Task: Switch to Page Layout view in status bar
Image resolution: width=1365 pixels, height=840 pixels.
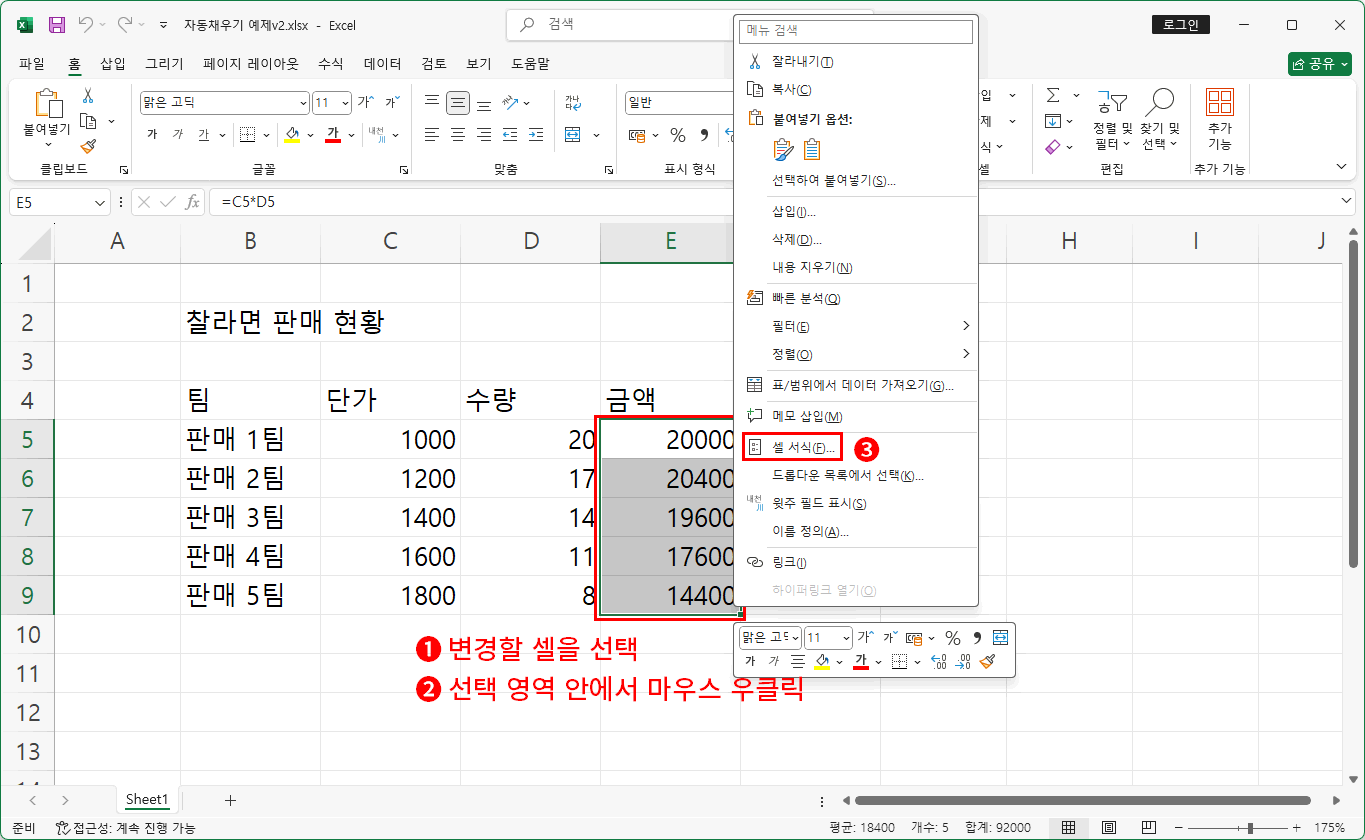Action: [1109, 828]
